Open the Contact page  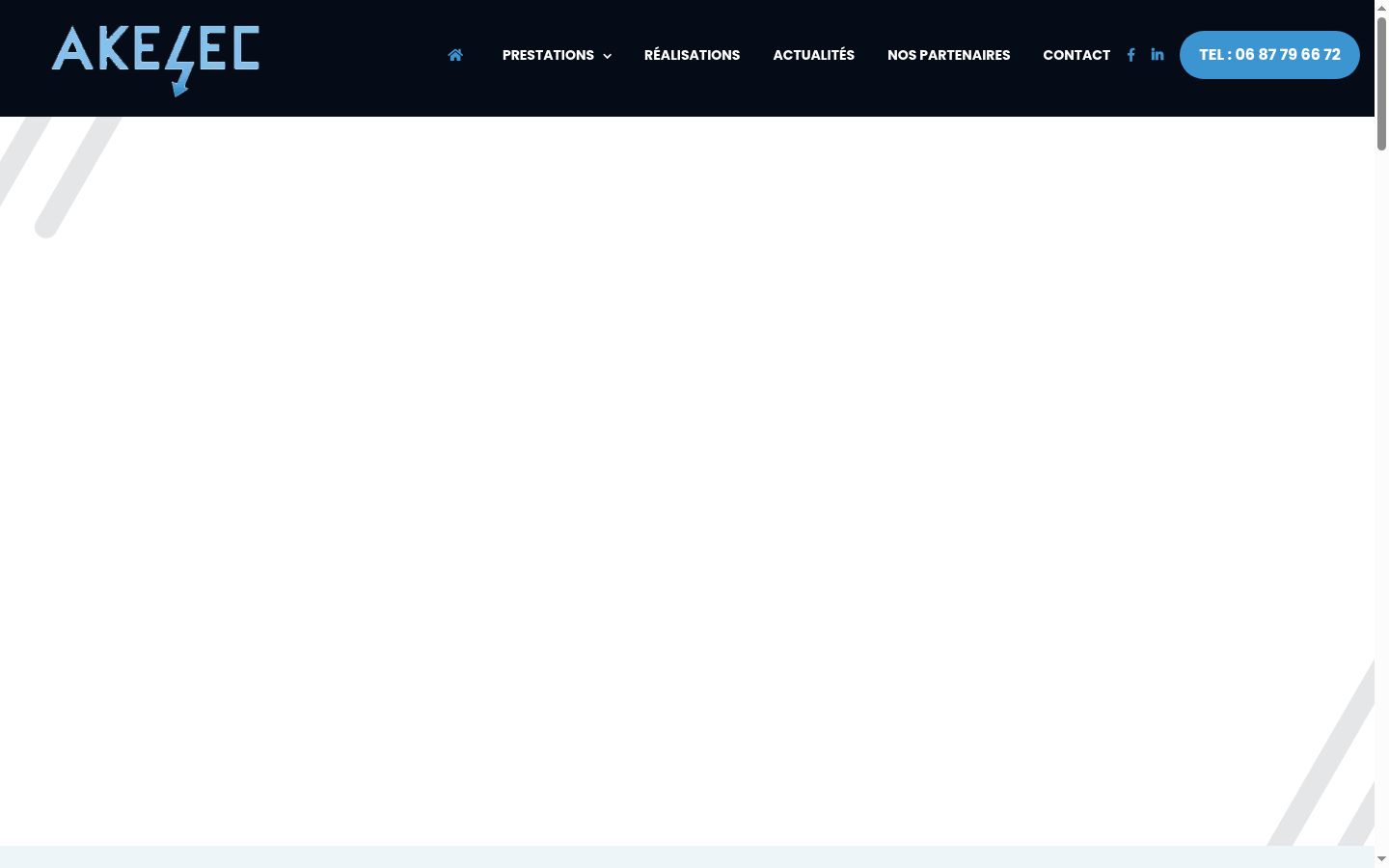pos(1076,55)
